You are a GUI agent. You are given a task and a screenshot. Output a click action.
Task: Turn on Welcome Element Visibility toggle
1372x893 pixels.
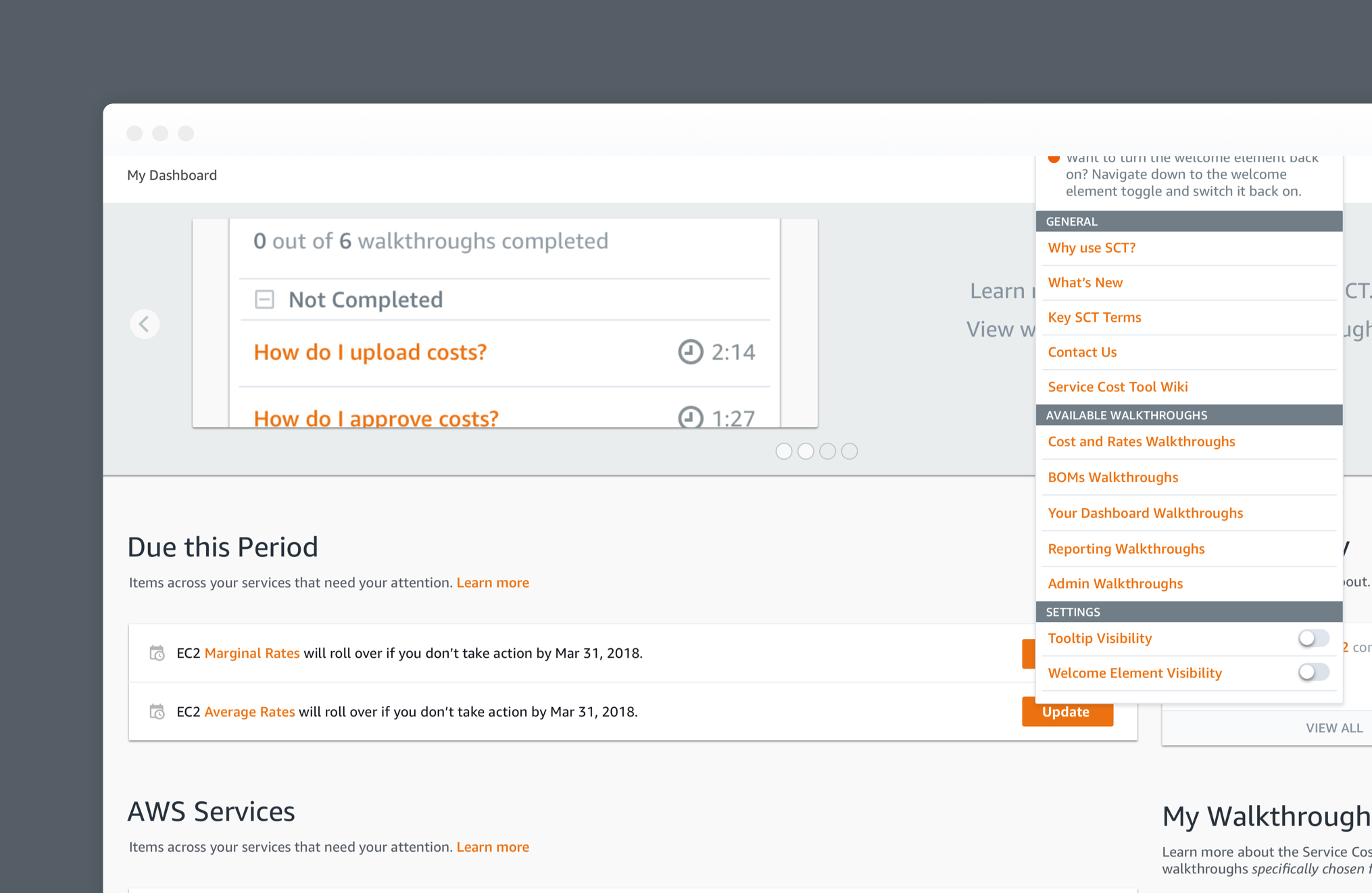tap(1313, 673)
